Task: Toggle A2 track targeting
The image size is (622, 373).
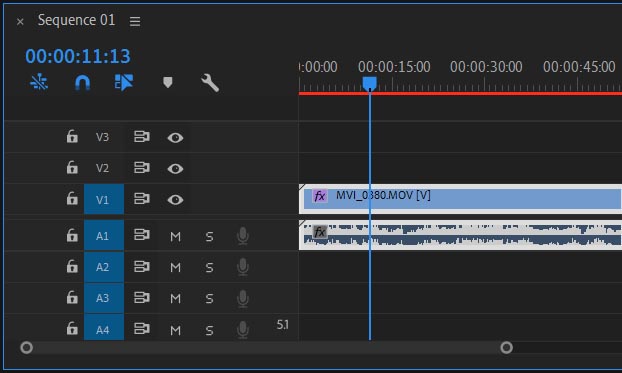Action: tap(104, 267)
